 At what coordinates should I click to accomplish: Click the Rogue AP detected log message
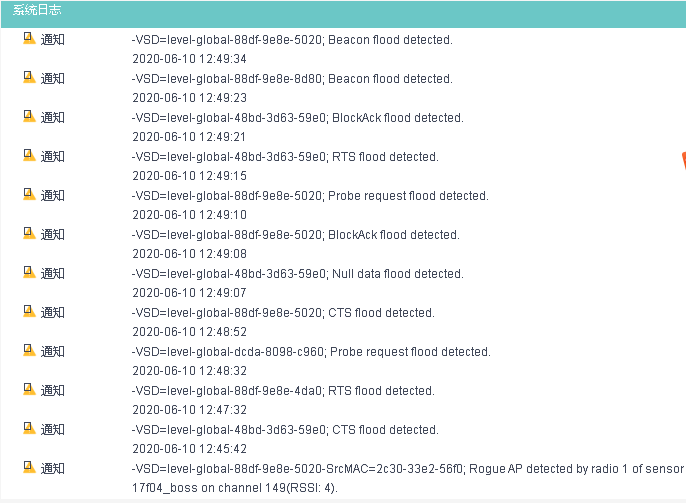[x=408, y=469]
